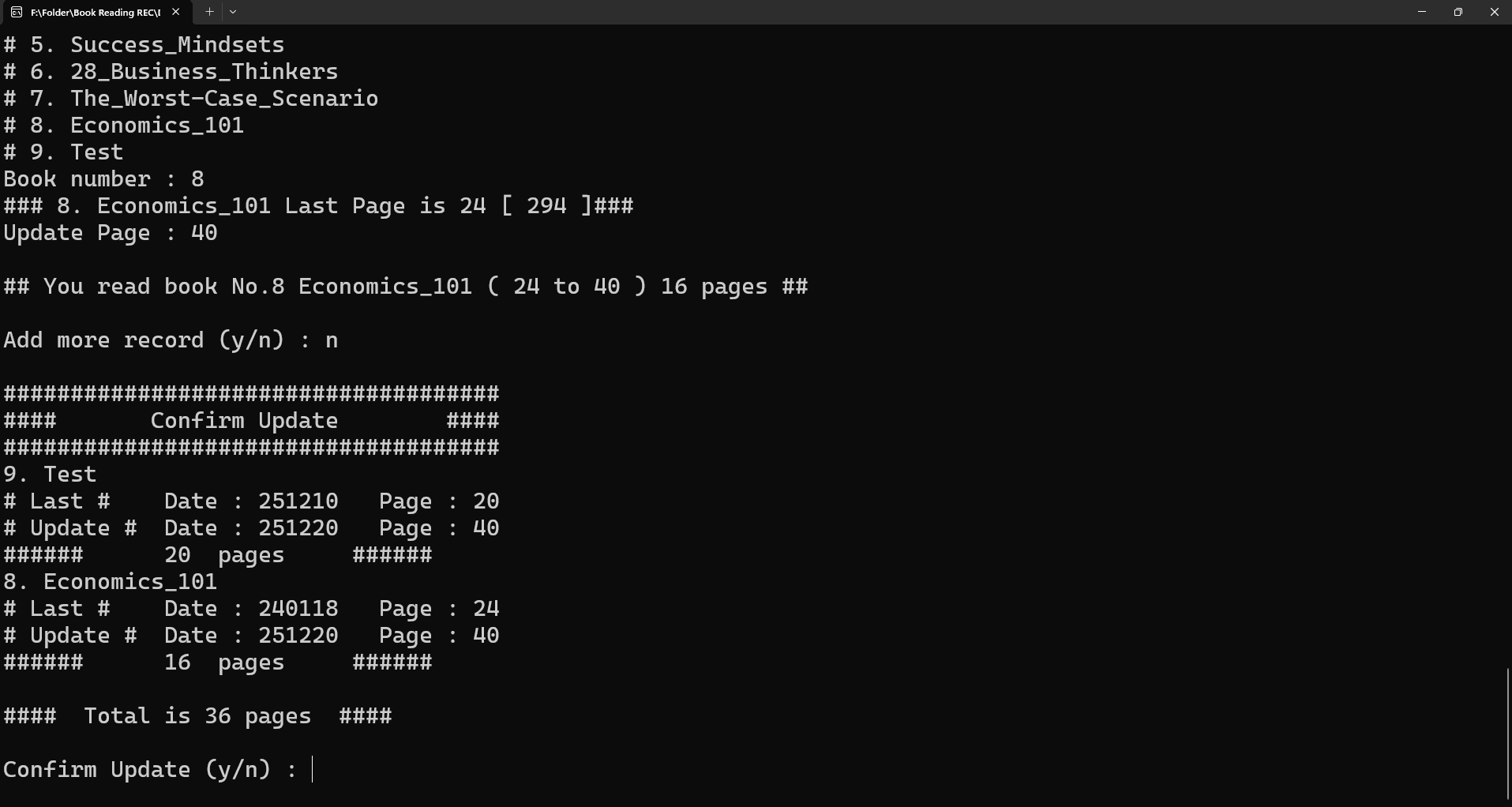
Task: Click the 'Total is 36 pages' line
Action: click(197, 716)
